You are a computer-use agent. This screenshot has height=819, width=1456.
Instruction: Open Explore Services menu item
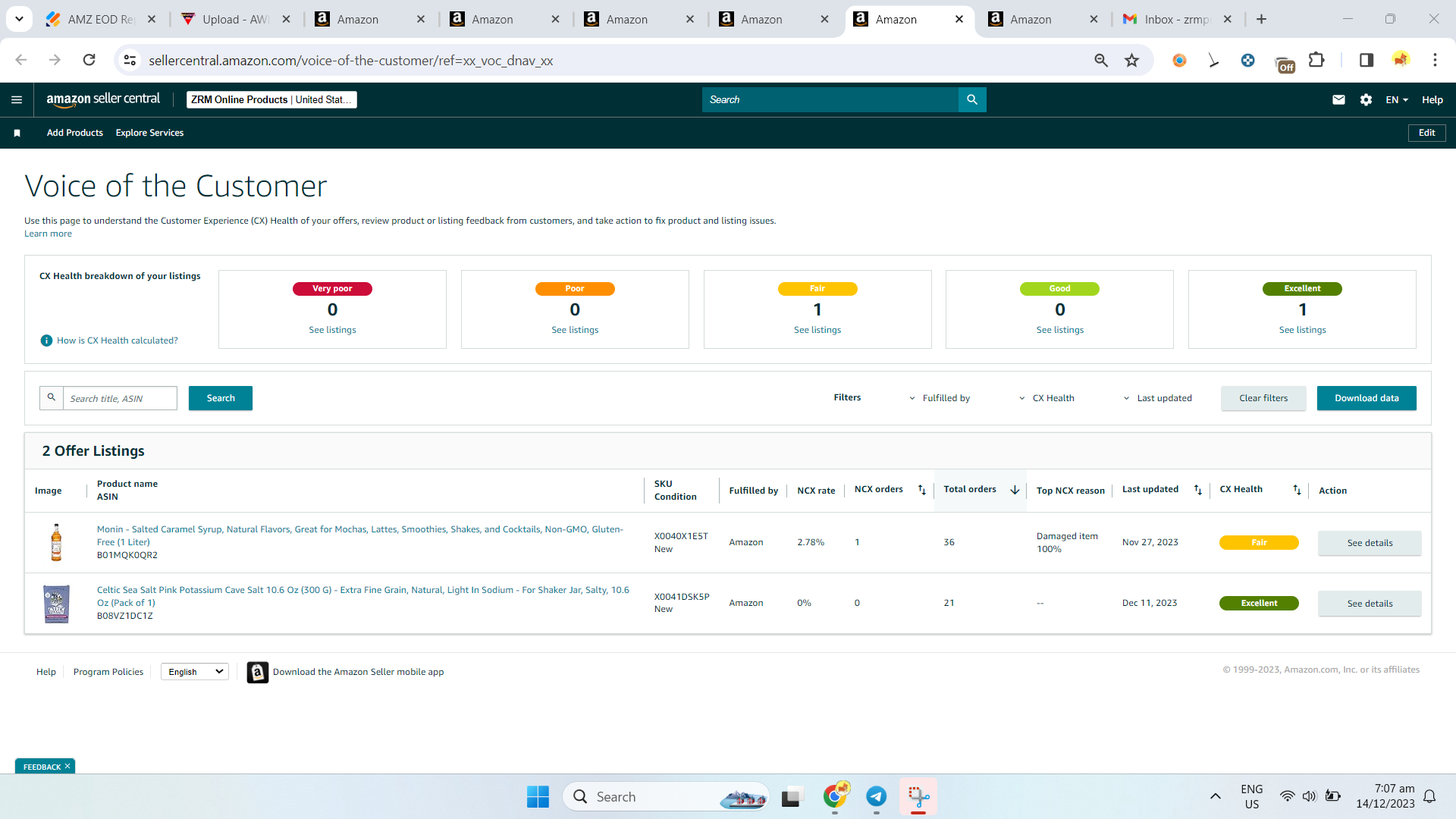pos(149,133)
